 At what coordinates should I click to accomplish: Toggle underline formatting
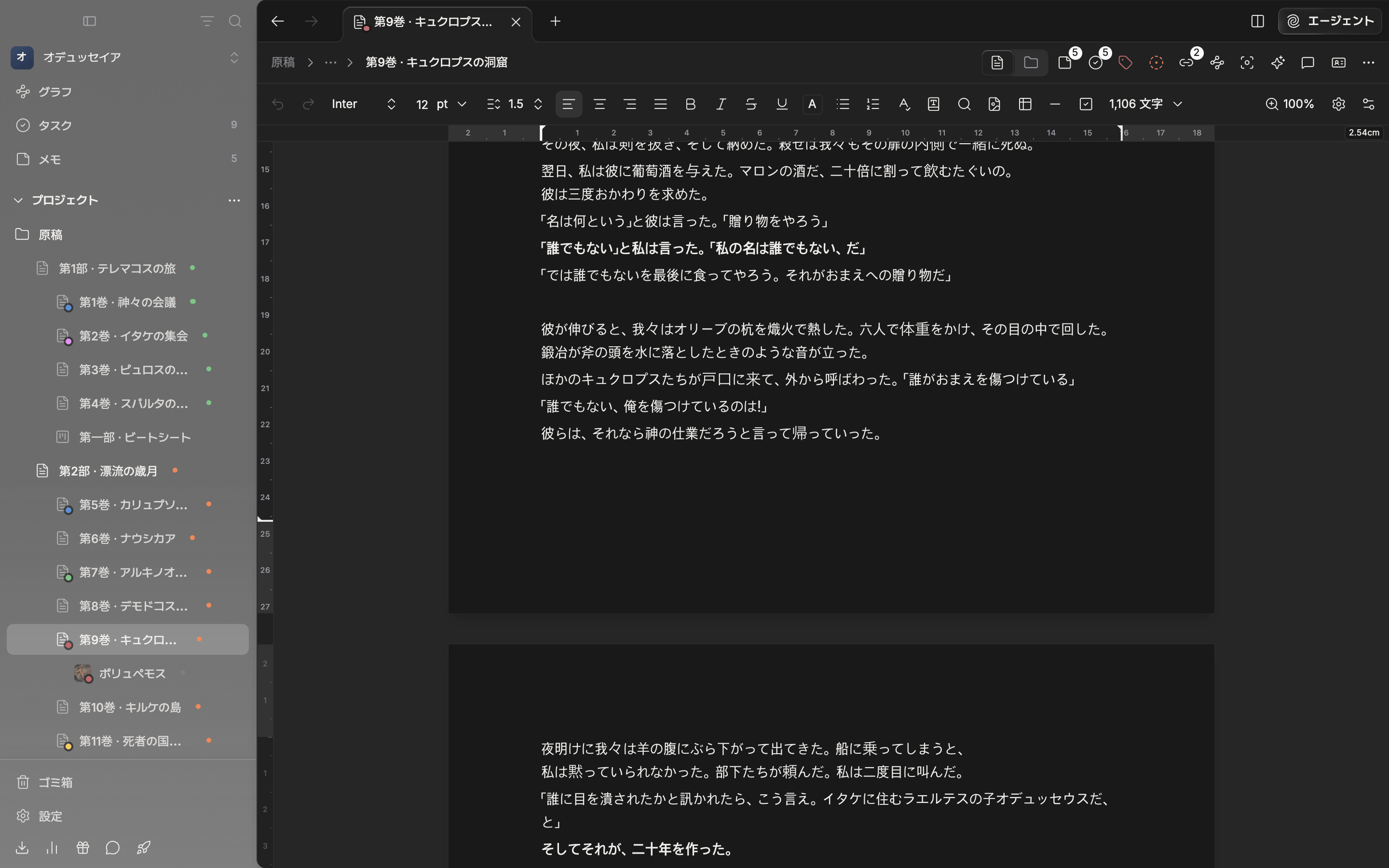pos(781,104)
